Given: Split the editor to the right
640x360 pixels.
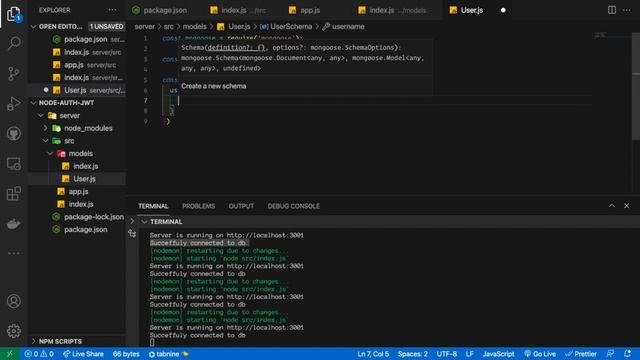Looking at the screenshot, I should pos(611,10).
